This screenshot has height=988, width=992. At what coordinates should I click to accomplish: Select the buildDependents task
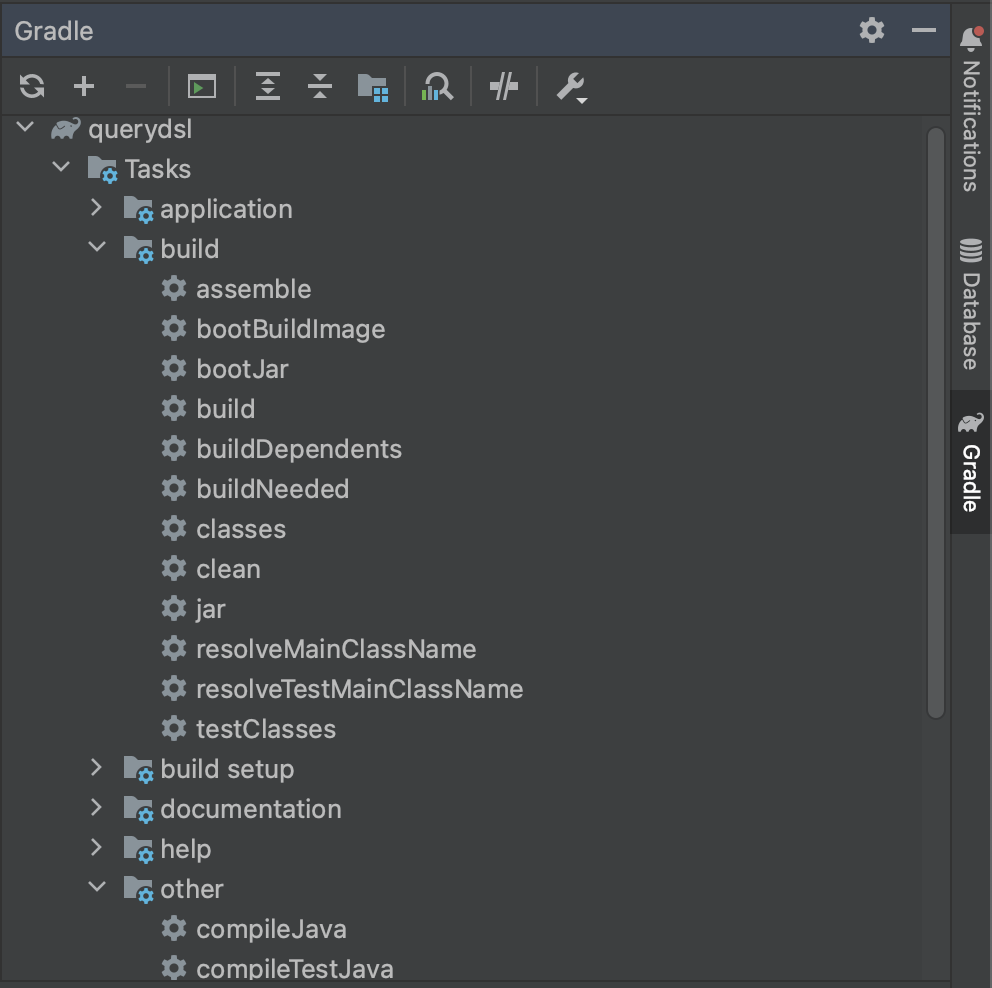[299, 449]
